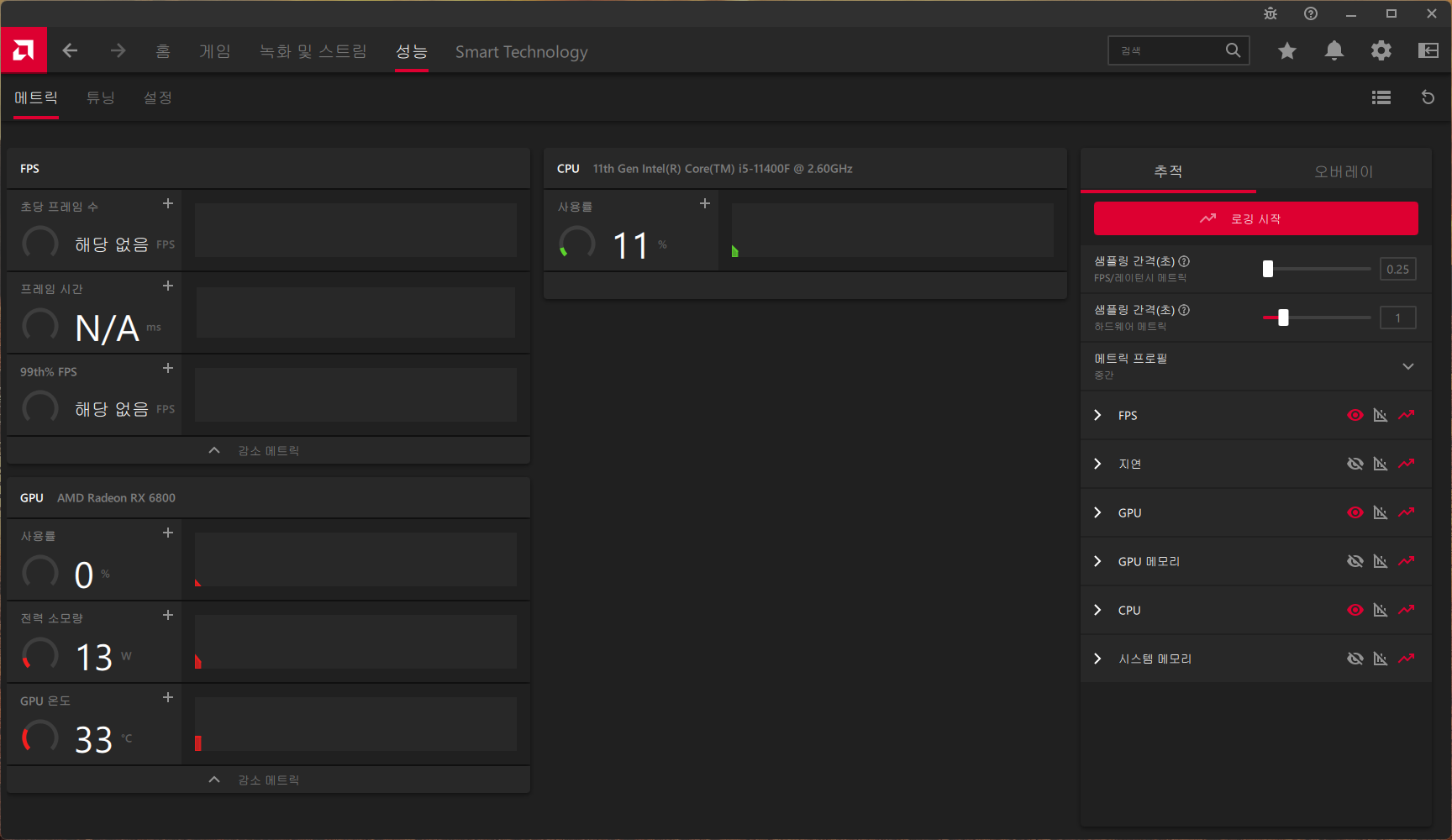Switch to the 설정 sub-tab
The height and width of the screenshot is (840, 1452).
(x=158, y=97)
